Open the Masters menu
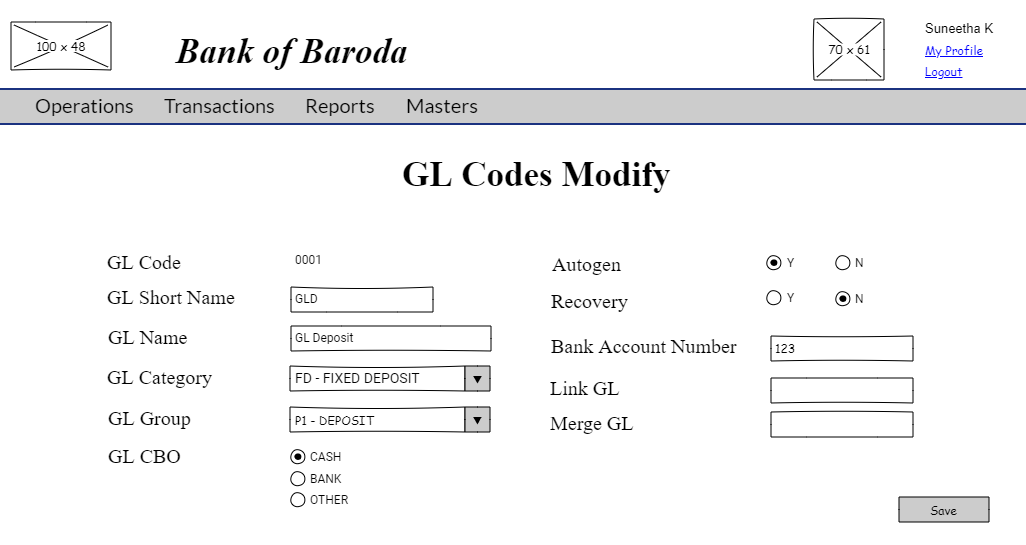Viewport: 1026px width, 545px height. pyautogui.click(x=442, y=106)
